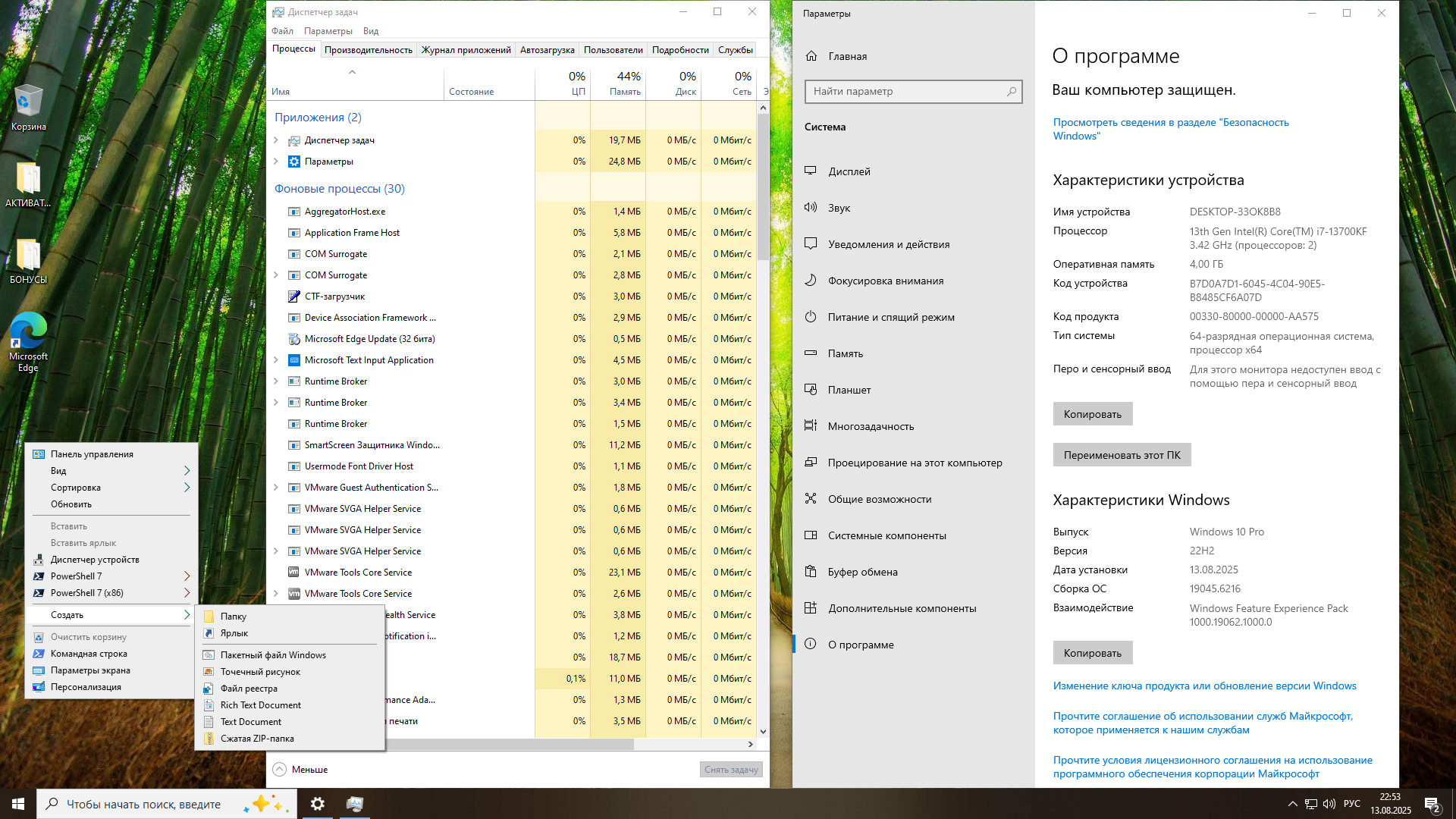The image size is (1456, 819).
Task: Open Многозадачность icon
Action: click(811, 426)
